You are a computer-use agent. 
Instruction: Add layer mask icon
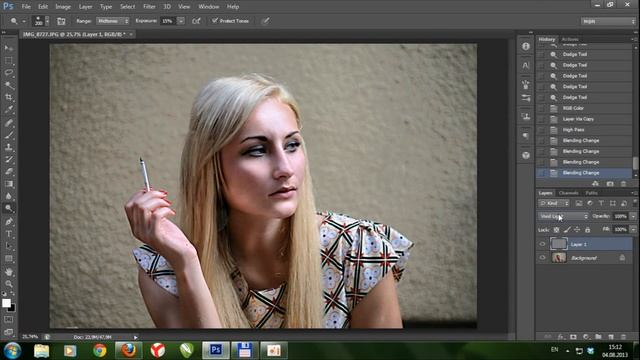[573, 337]
